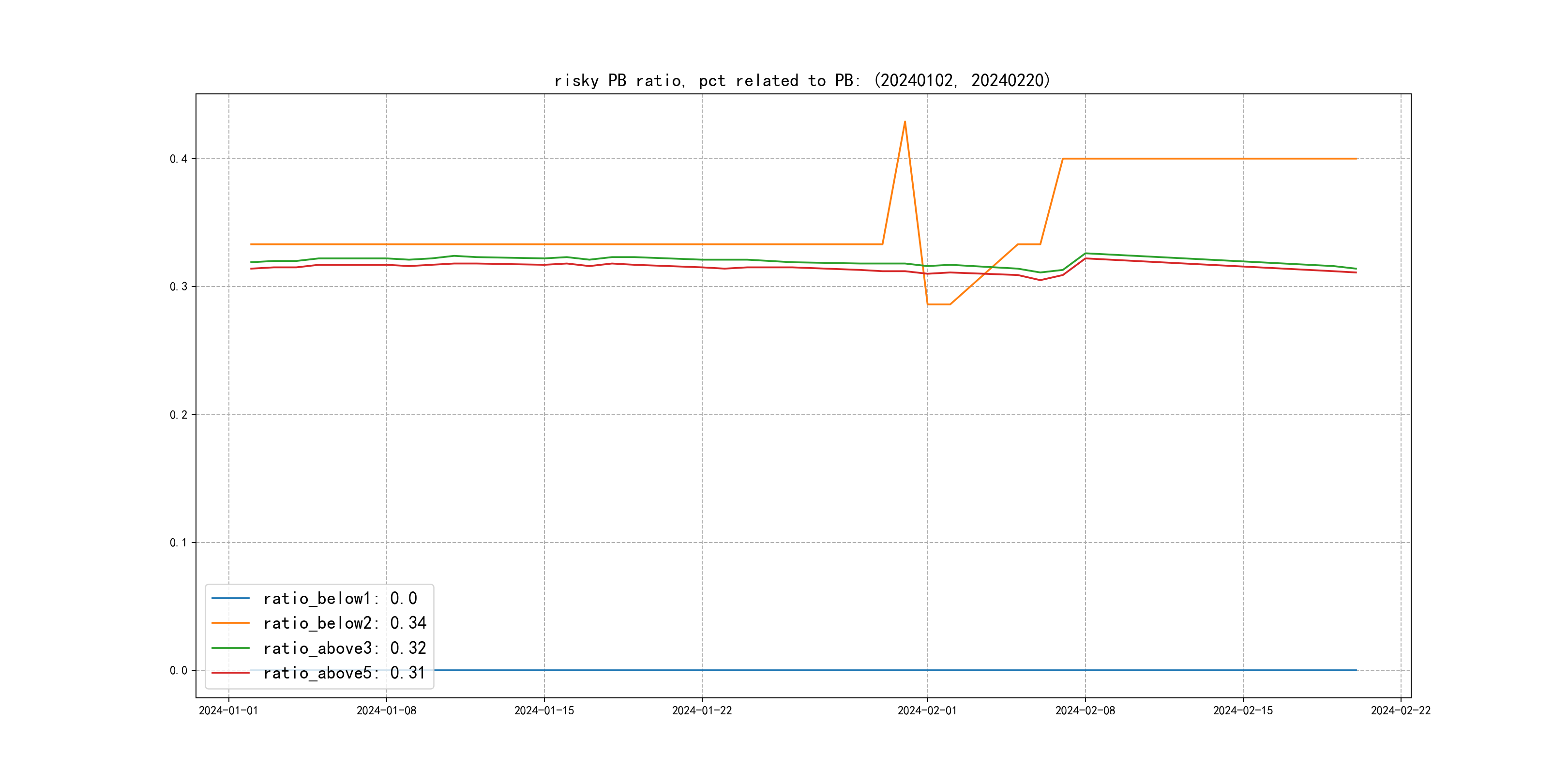Click the chart title text
Viewport: 1568px width, 784px height.
tap(802, 80)
